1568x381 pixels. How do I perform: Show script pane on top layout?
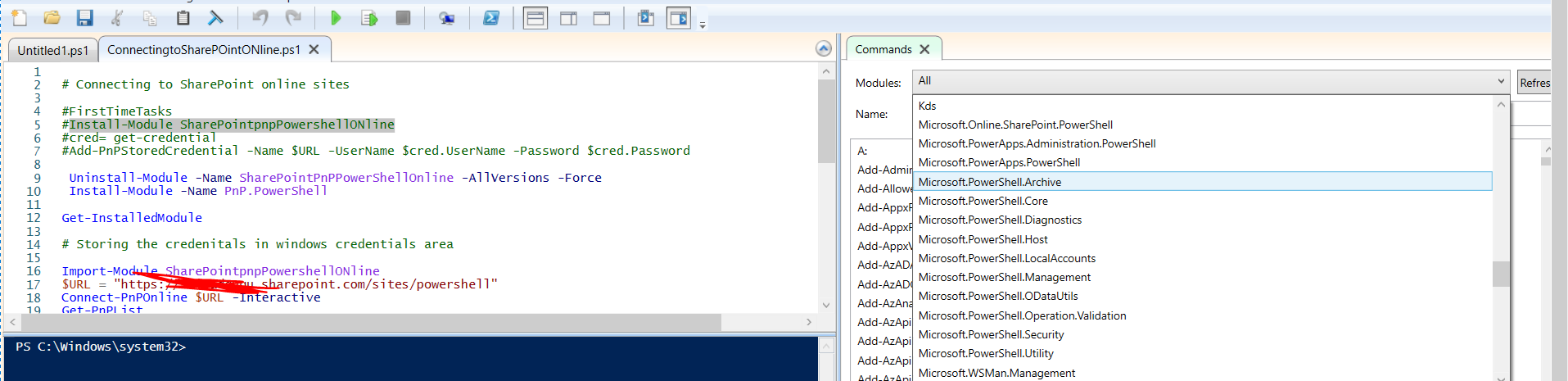tap(535, 17)
